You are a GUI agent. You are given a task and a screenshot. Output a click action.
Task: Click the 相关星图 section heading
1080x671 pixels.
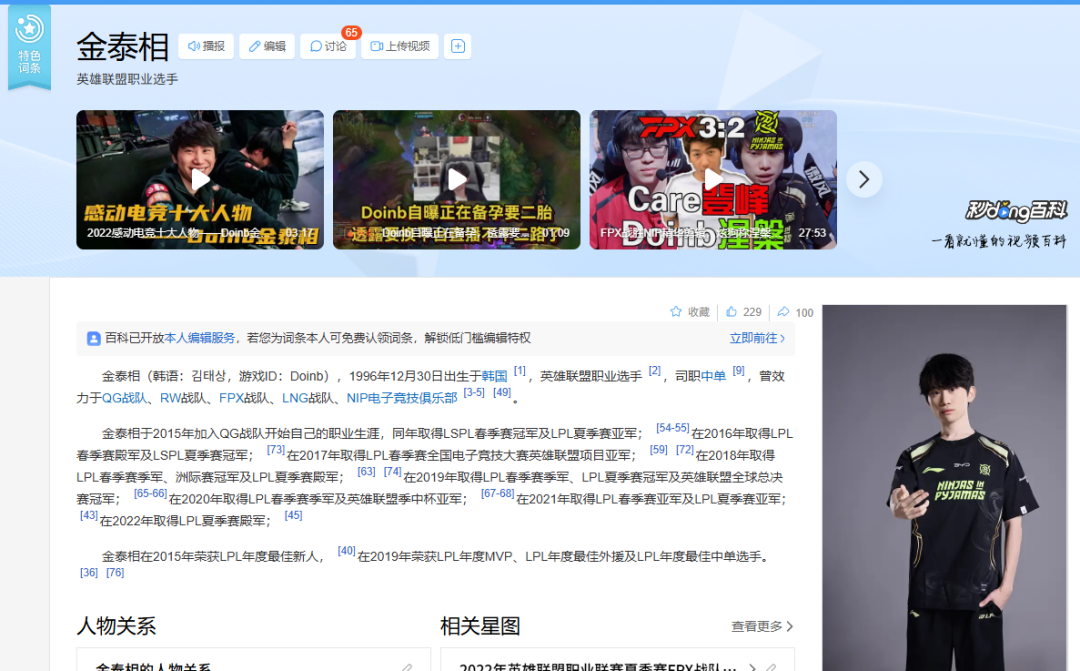click(480, 626)
